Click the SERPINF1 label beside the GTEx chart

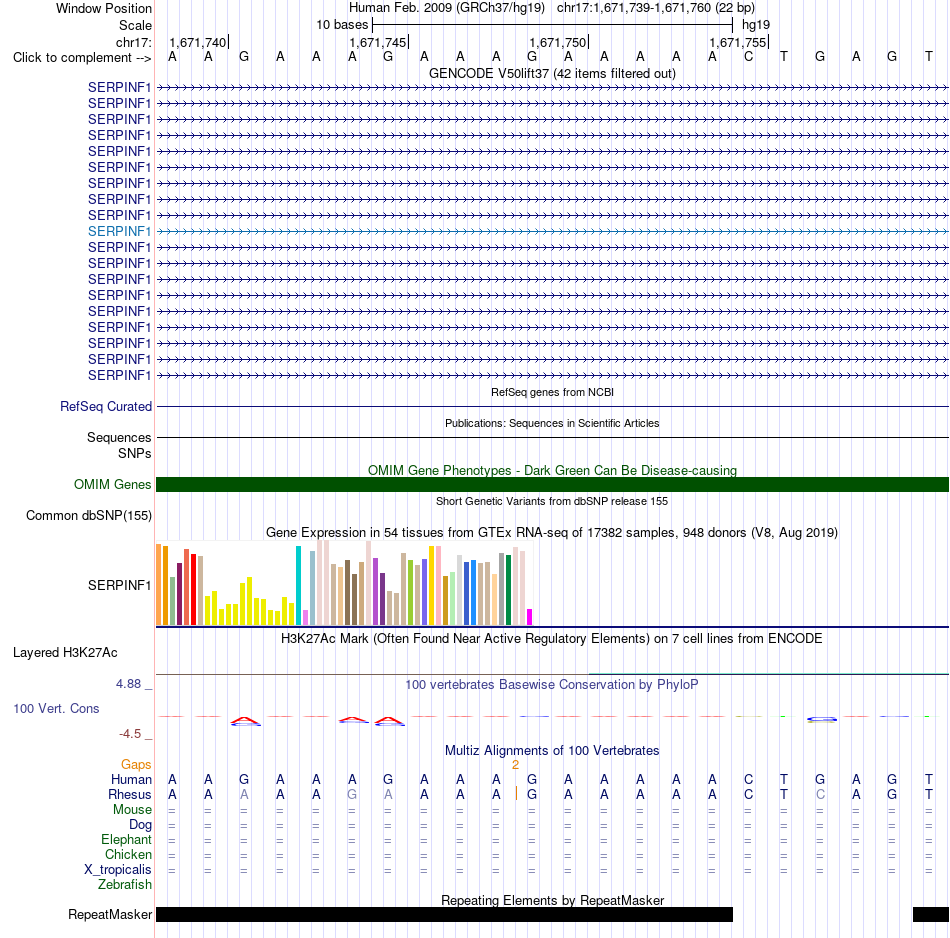pyautogui.click(x=119, y=585)
